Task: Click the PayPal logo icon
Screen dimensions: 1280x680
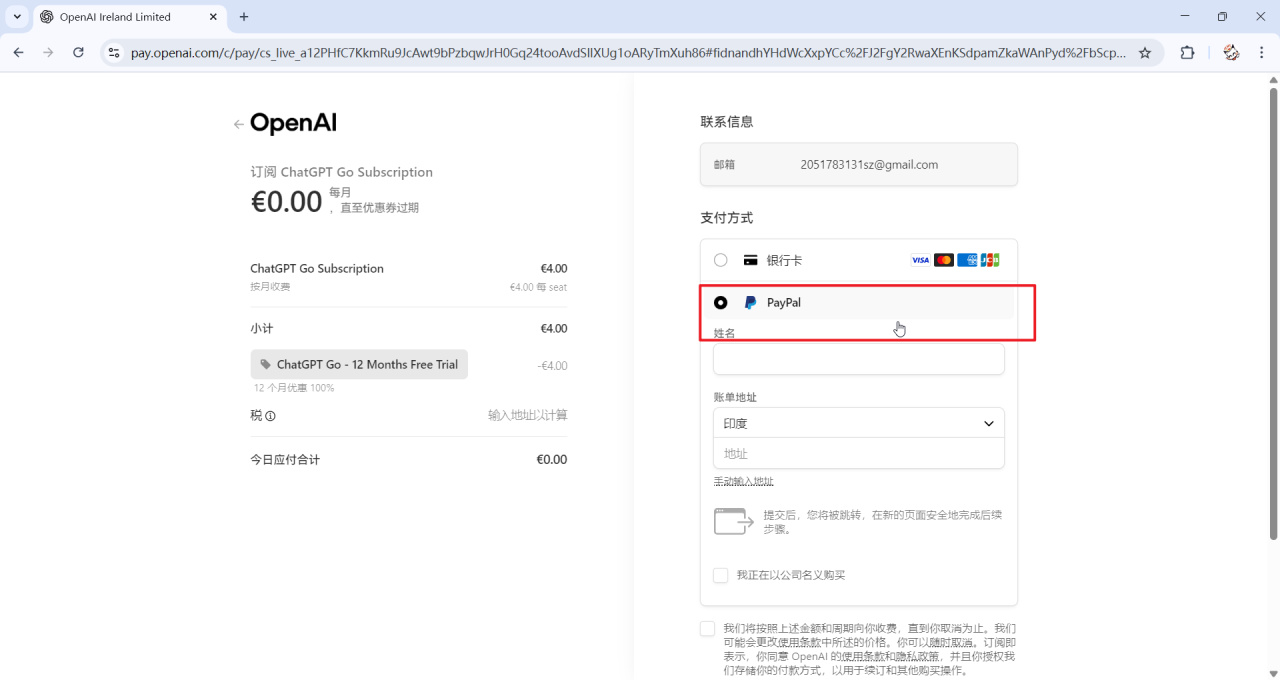Action: 750,302
